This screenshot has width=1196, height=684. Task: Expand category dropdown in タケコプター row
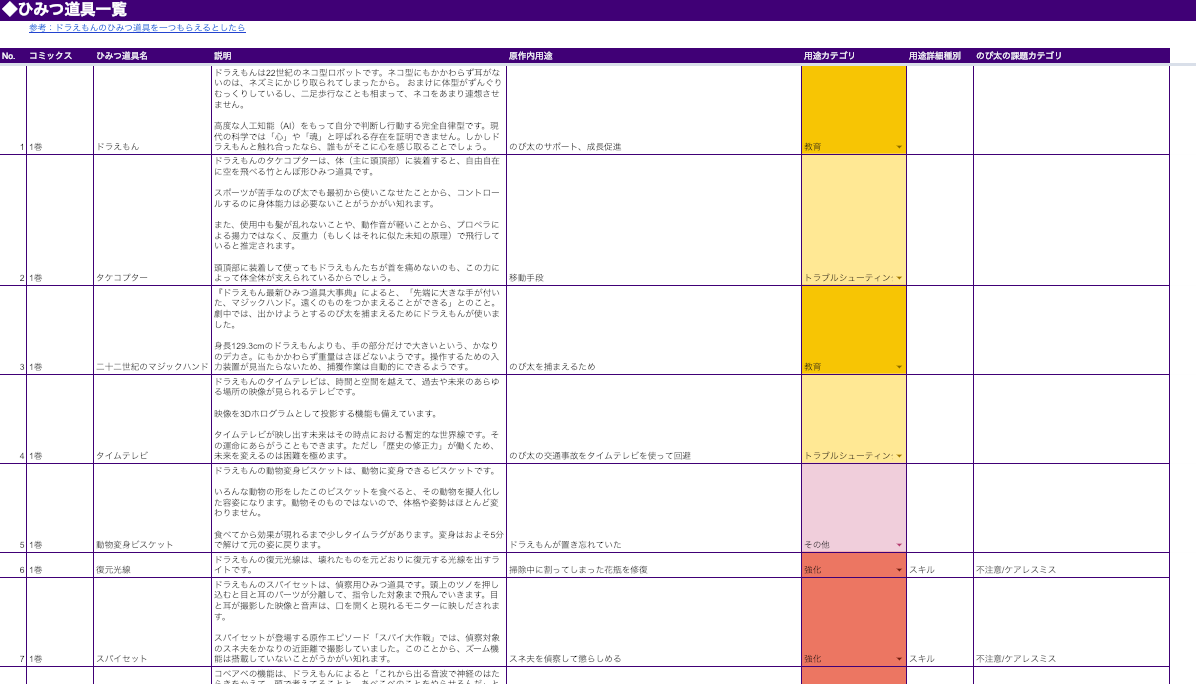pyautogui.click(x=899, y=278)
